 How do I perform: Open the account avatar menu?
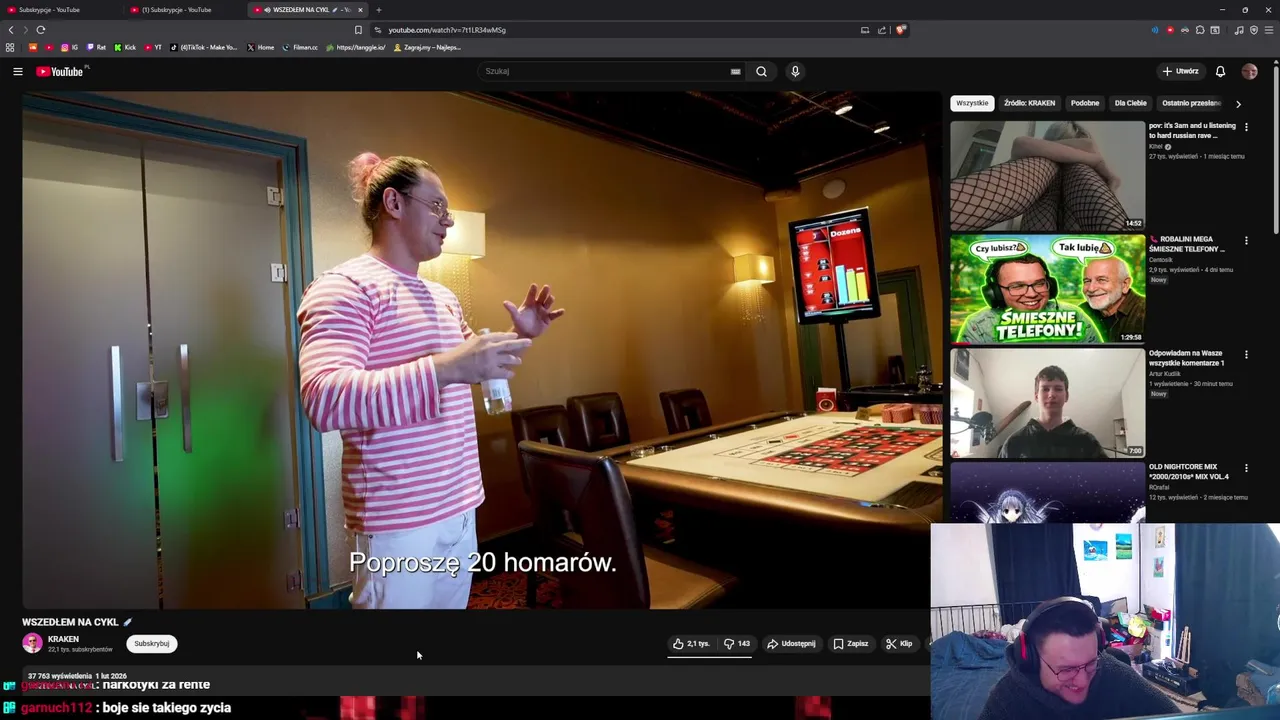[1249, 71]
